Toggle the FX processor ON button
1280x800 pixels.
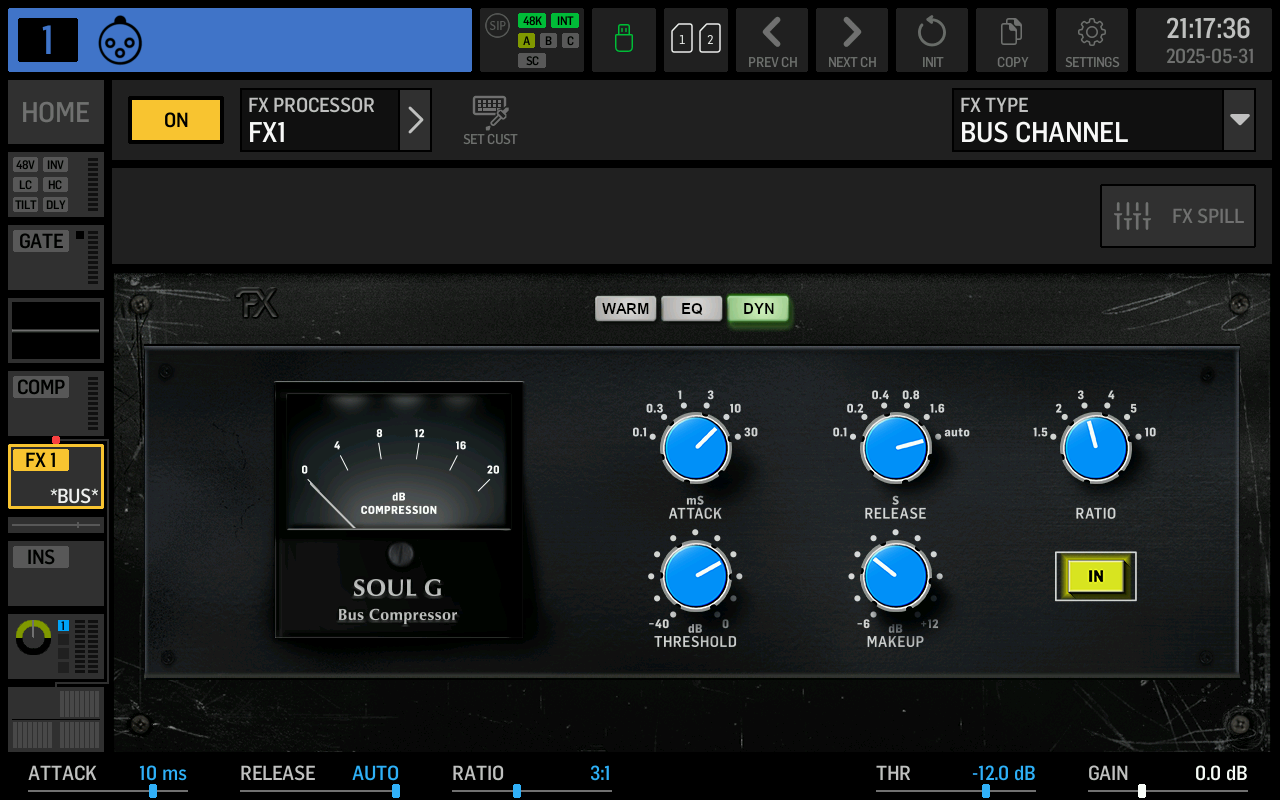coord(175,119)
